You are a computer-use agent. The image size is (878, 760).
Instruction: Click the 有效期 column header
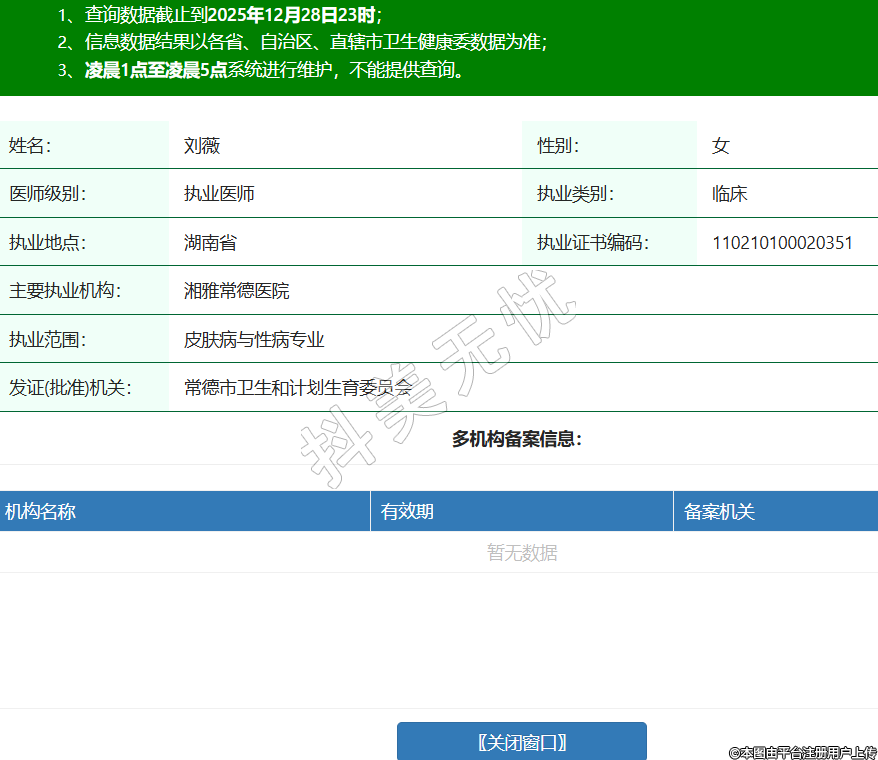(407, 512)
